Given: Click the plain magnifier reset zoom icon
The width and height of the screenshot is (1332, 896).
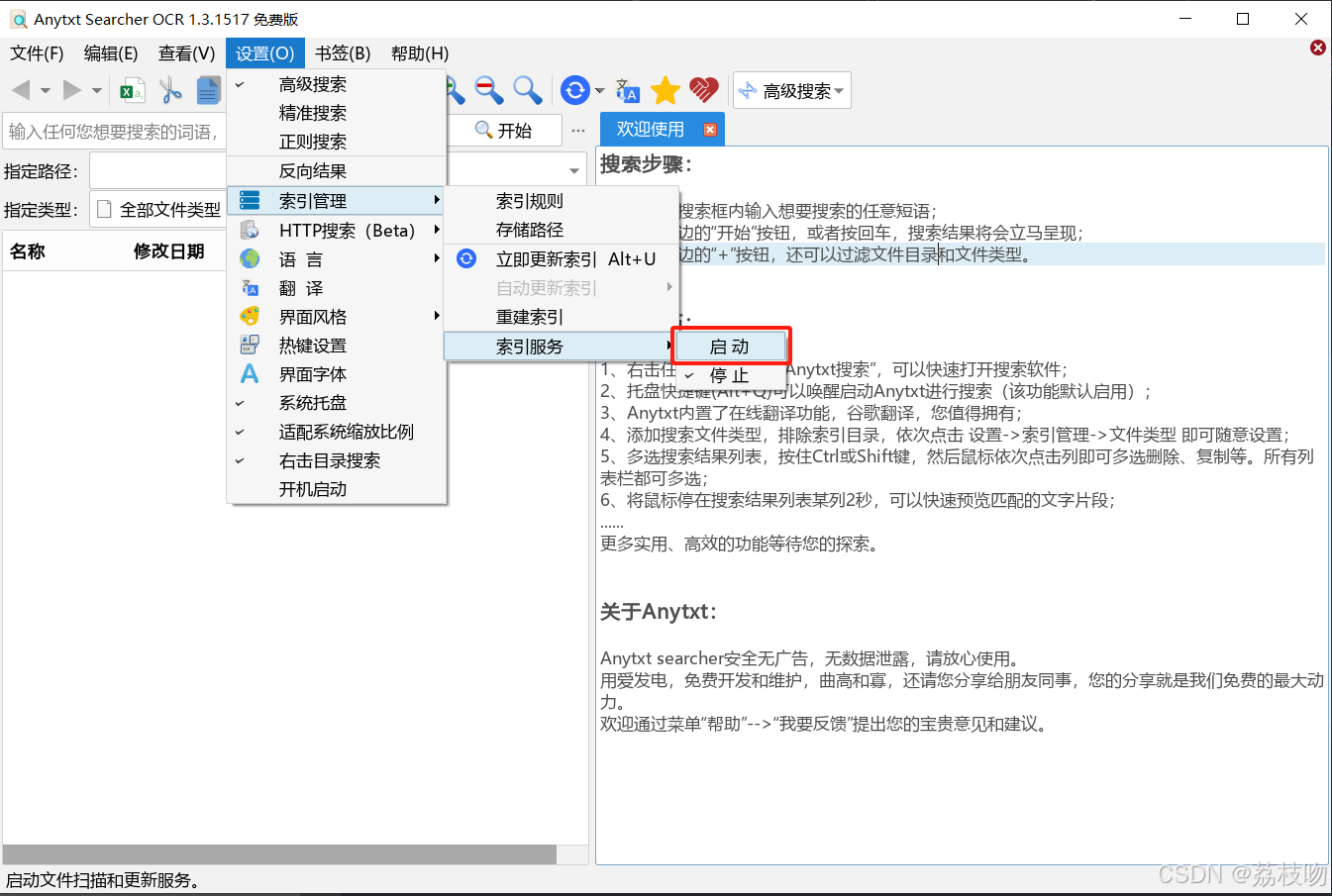Looking at the screenshot, I should tap(527, 91).
